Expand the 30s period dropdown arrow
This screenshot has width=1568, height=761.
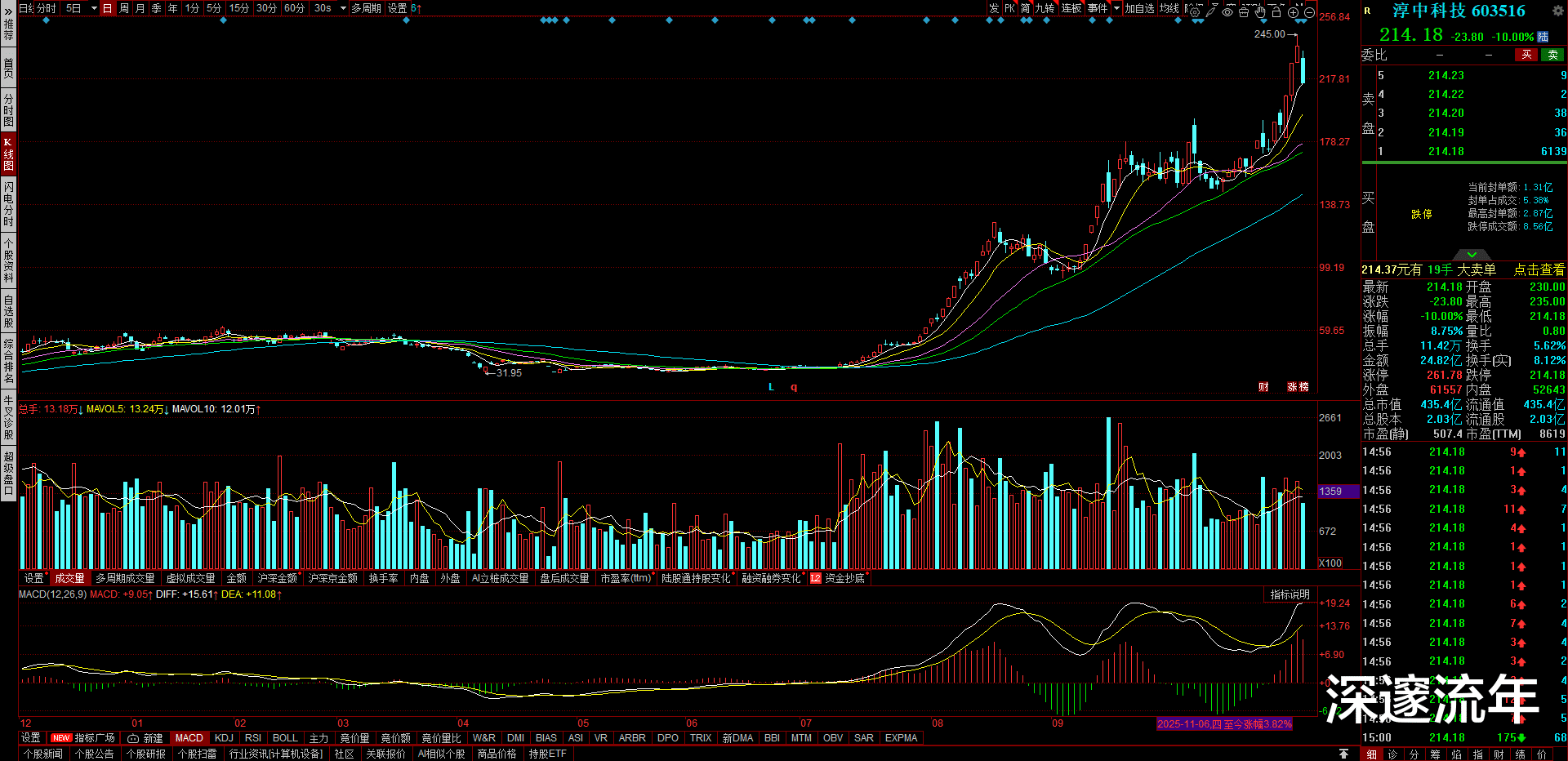point(344,8)
